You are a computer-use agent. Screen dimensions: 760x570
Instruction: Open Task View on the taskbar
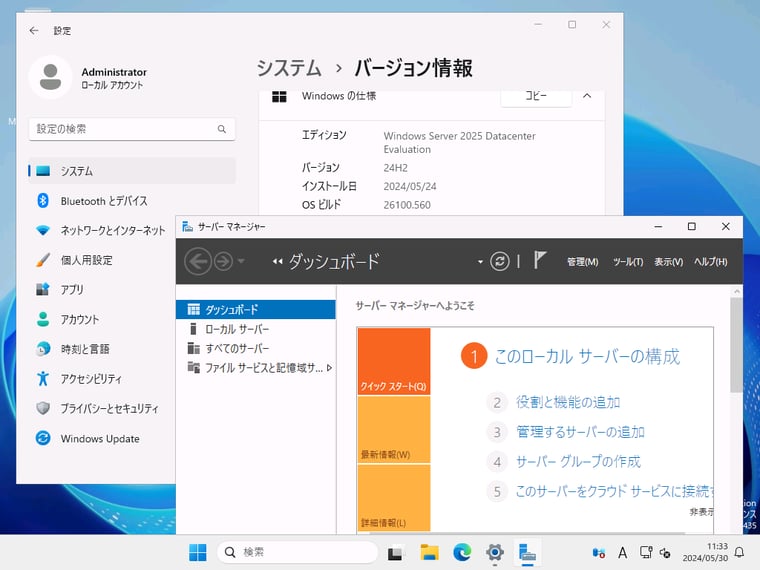coord(396,553)
